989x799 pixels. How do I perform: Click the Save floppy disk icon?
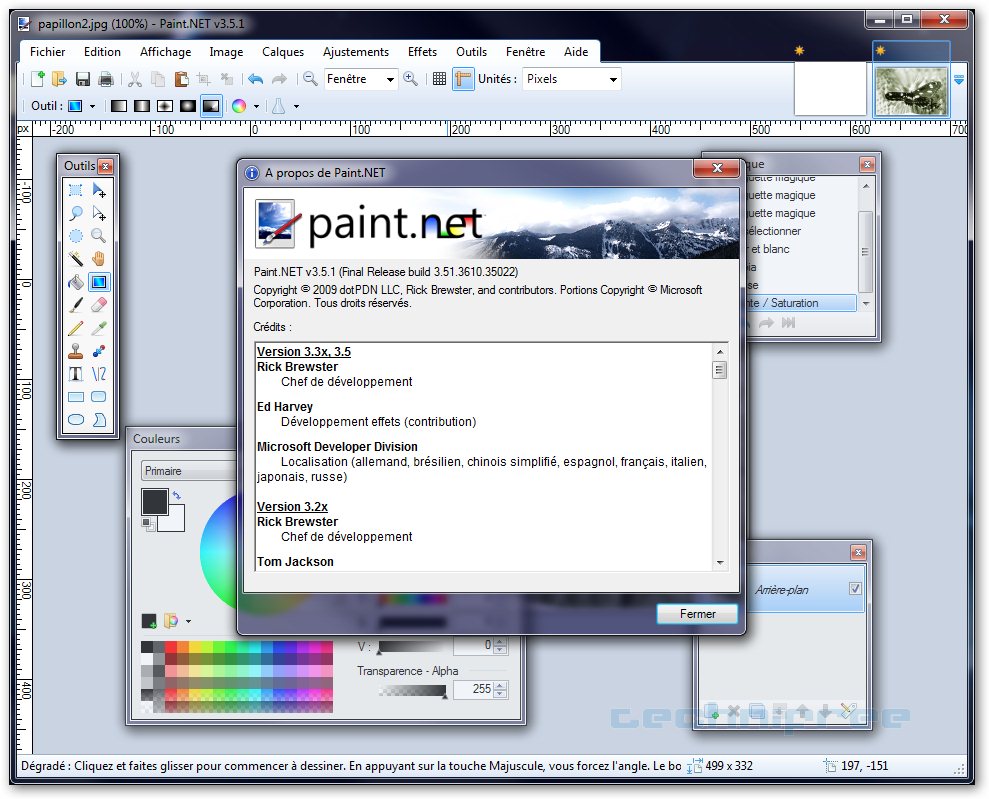click(x=83, y=79)
